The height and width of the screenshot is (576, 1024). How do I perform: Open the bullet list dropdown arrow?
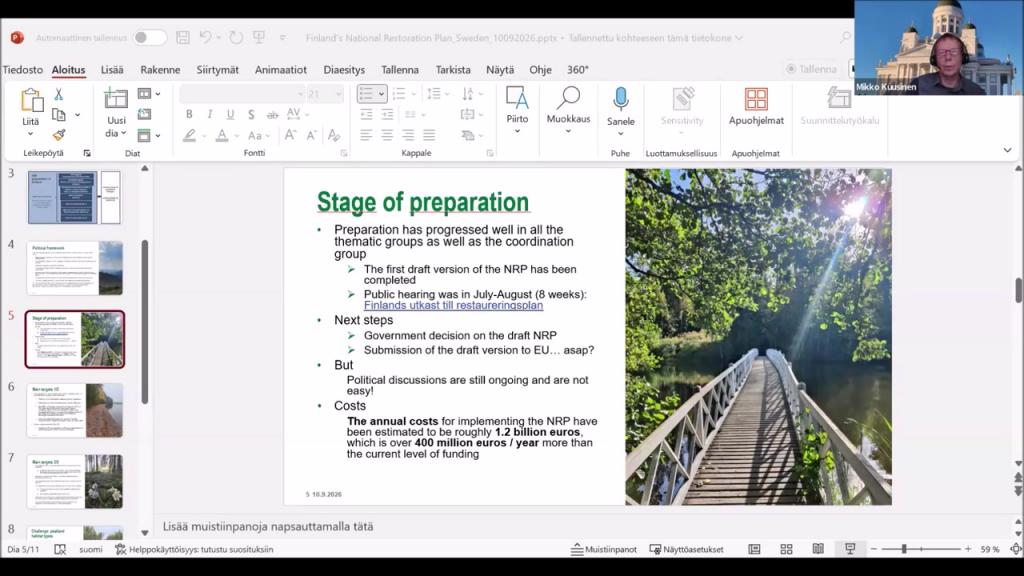point(381,94)
